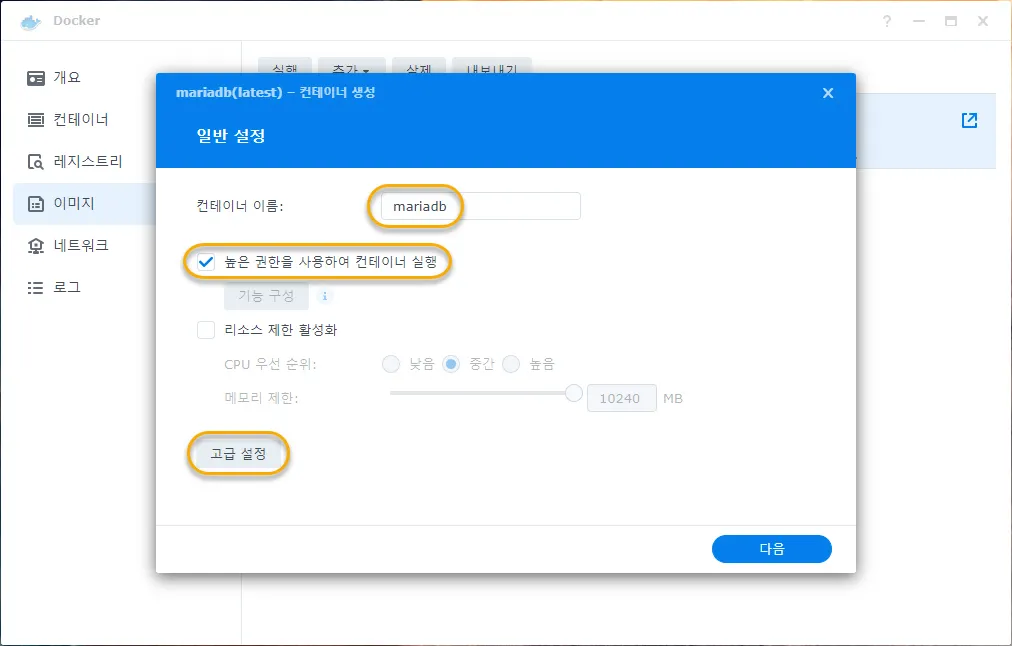
Task: Click the 레지스트리 search icon
Action: [35, 162]
